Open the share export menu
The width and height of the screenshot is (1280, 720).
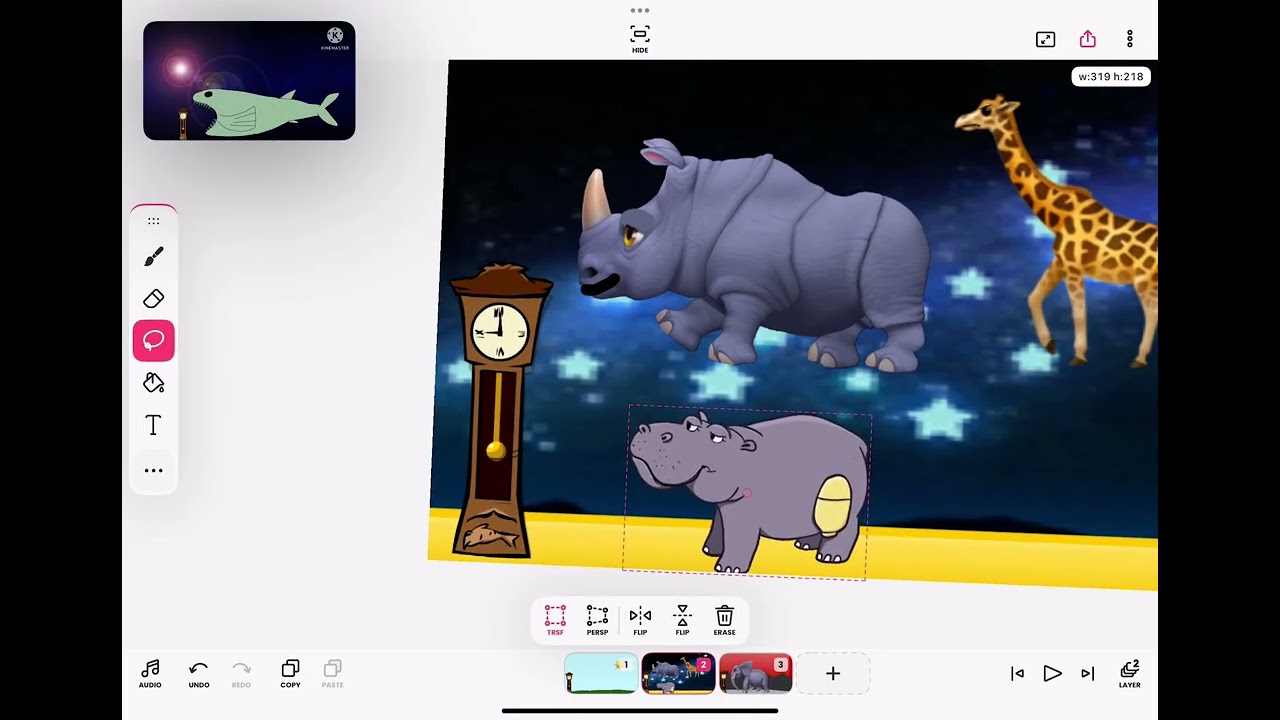[x=1088, y=39]
